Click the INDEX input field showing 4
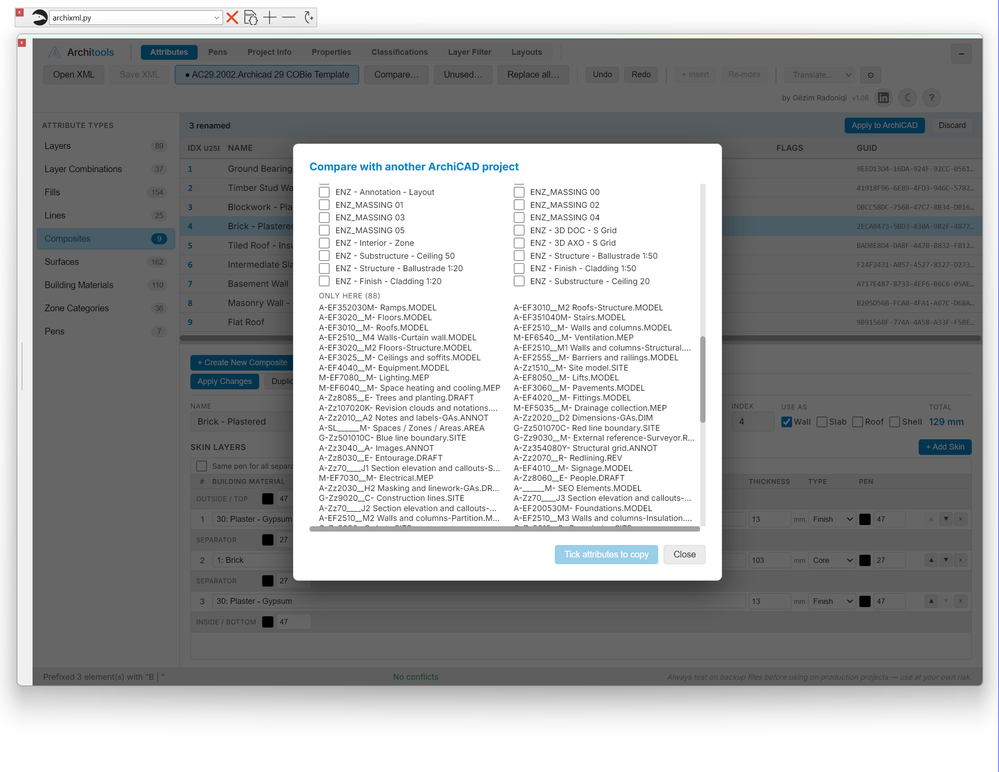 point(752,422)
